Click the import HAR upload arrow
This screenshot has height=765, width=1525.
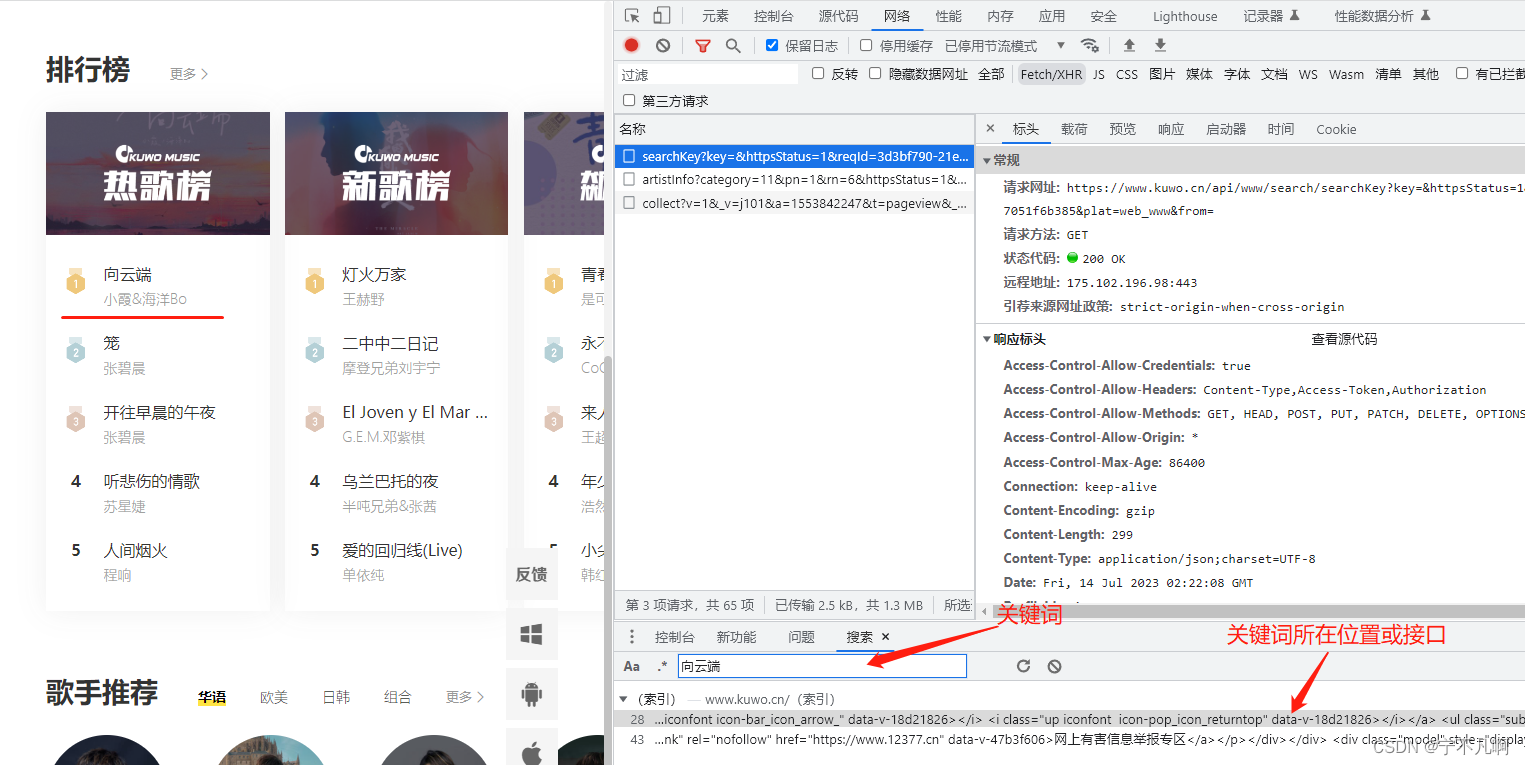click(x=1129, y=45)
